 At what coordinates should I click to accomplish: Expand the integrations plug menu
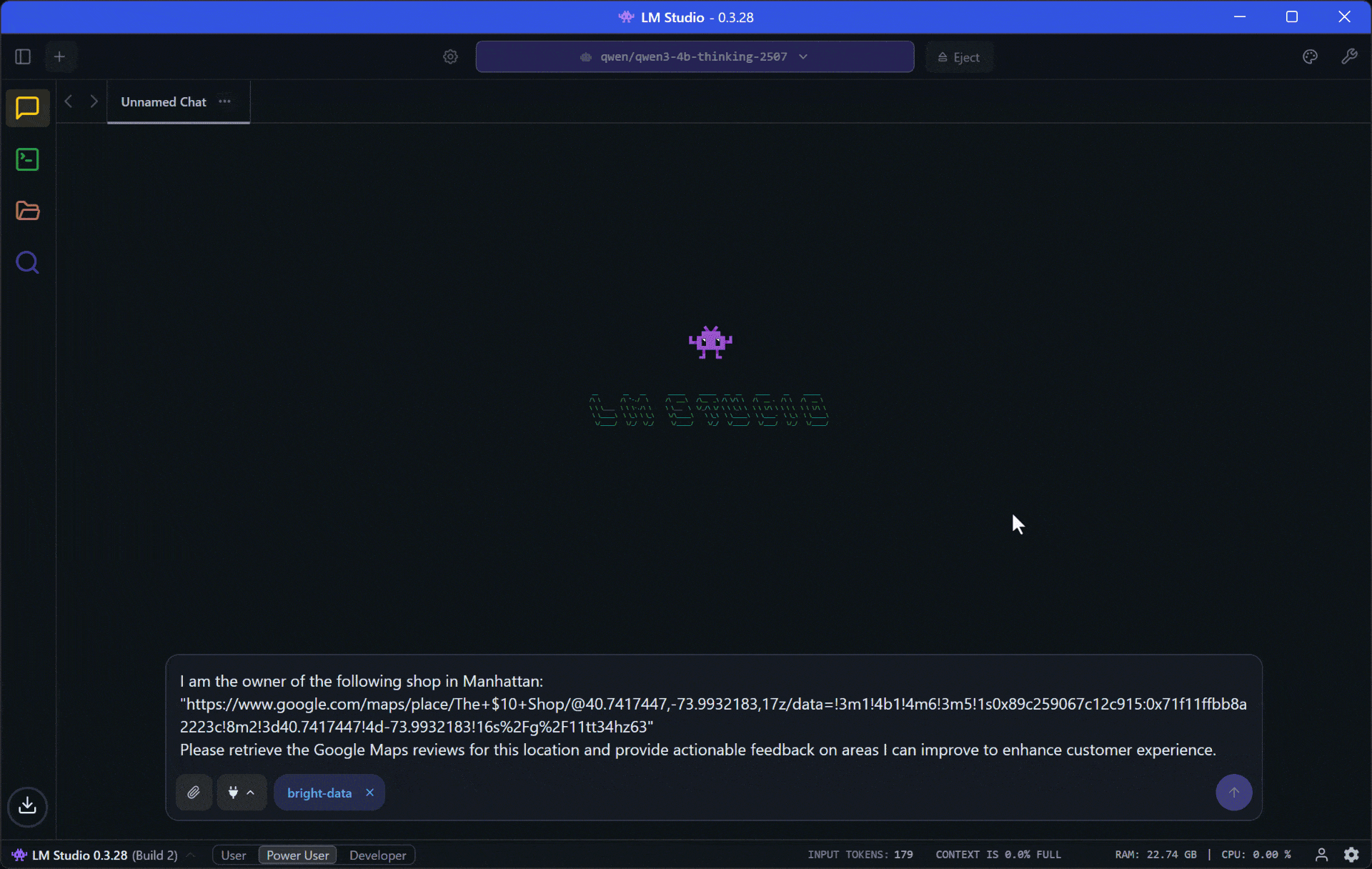tap(242, 793)
